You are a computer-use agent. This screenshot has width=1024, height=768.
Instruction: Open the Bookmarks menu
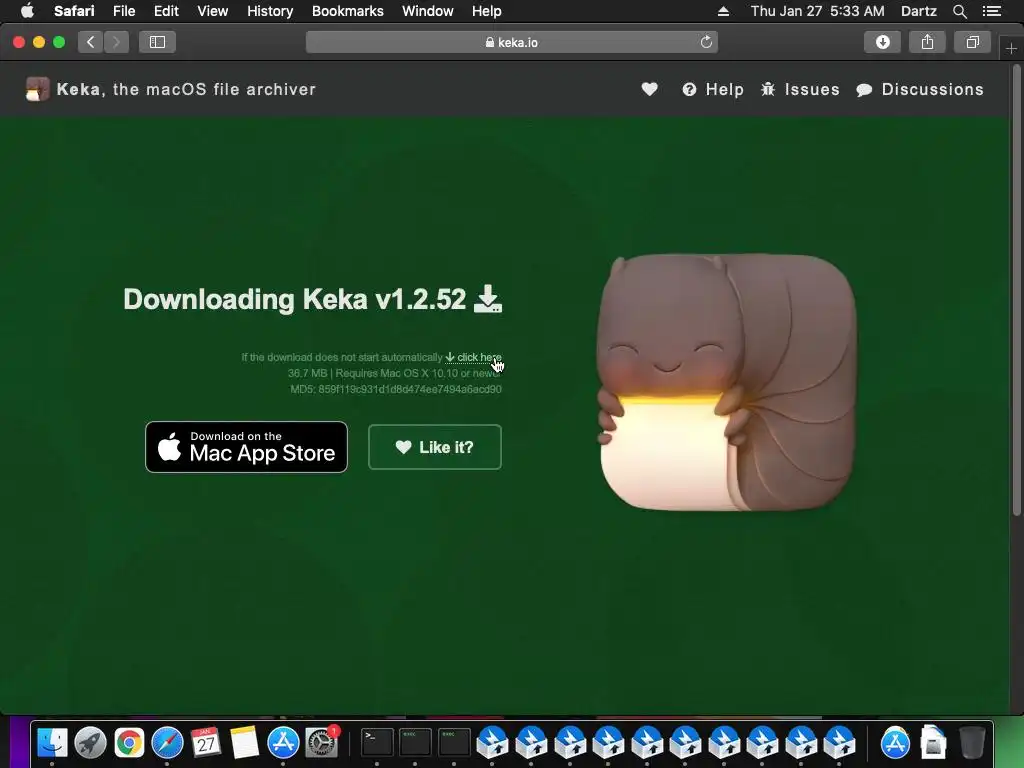click(347, 11)
